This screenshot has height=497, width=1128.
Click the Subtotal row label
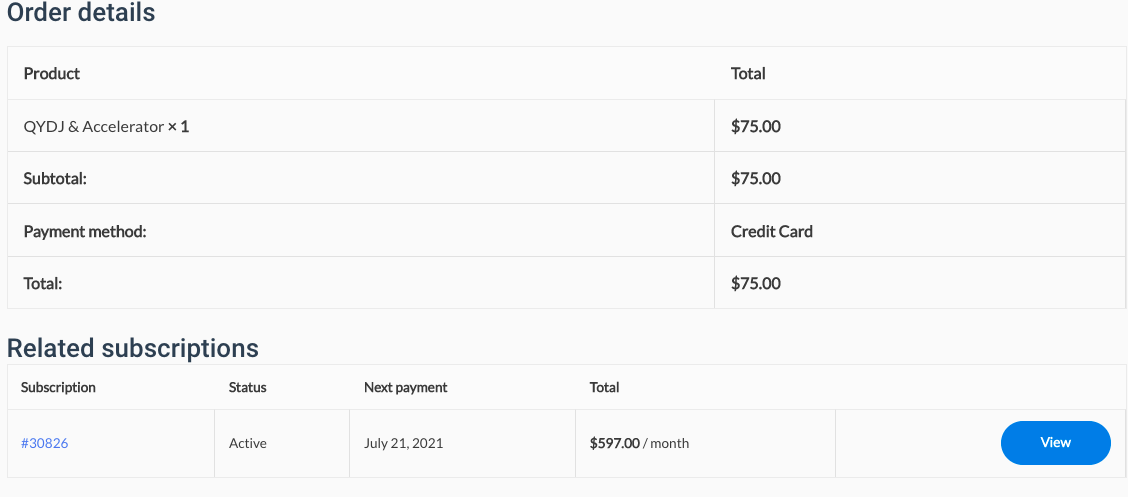[55, 179]
